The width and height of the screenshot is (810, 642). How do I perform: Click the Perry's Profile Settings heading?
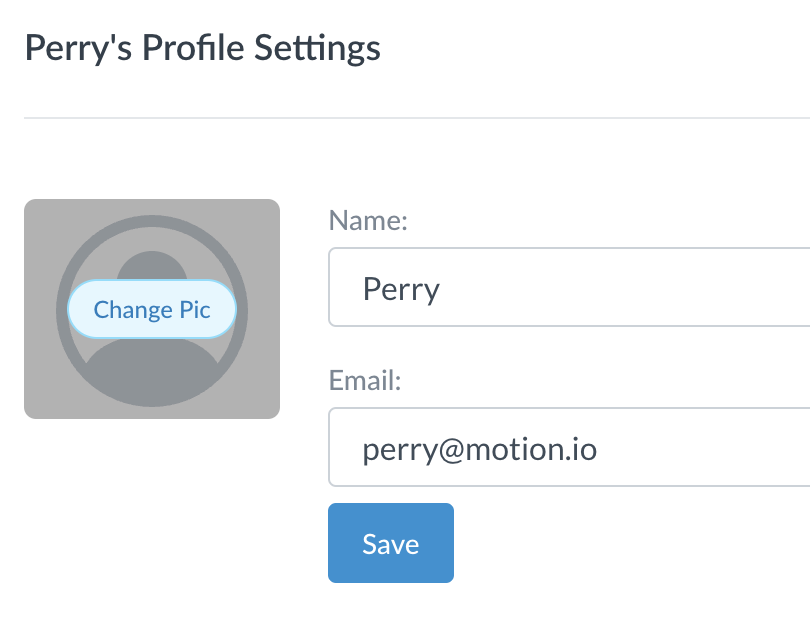(203, 48)
